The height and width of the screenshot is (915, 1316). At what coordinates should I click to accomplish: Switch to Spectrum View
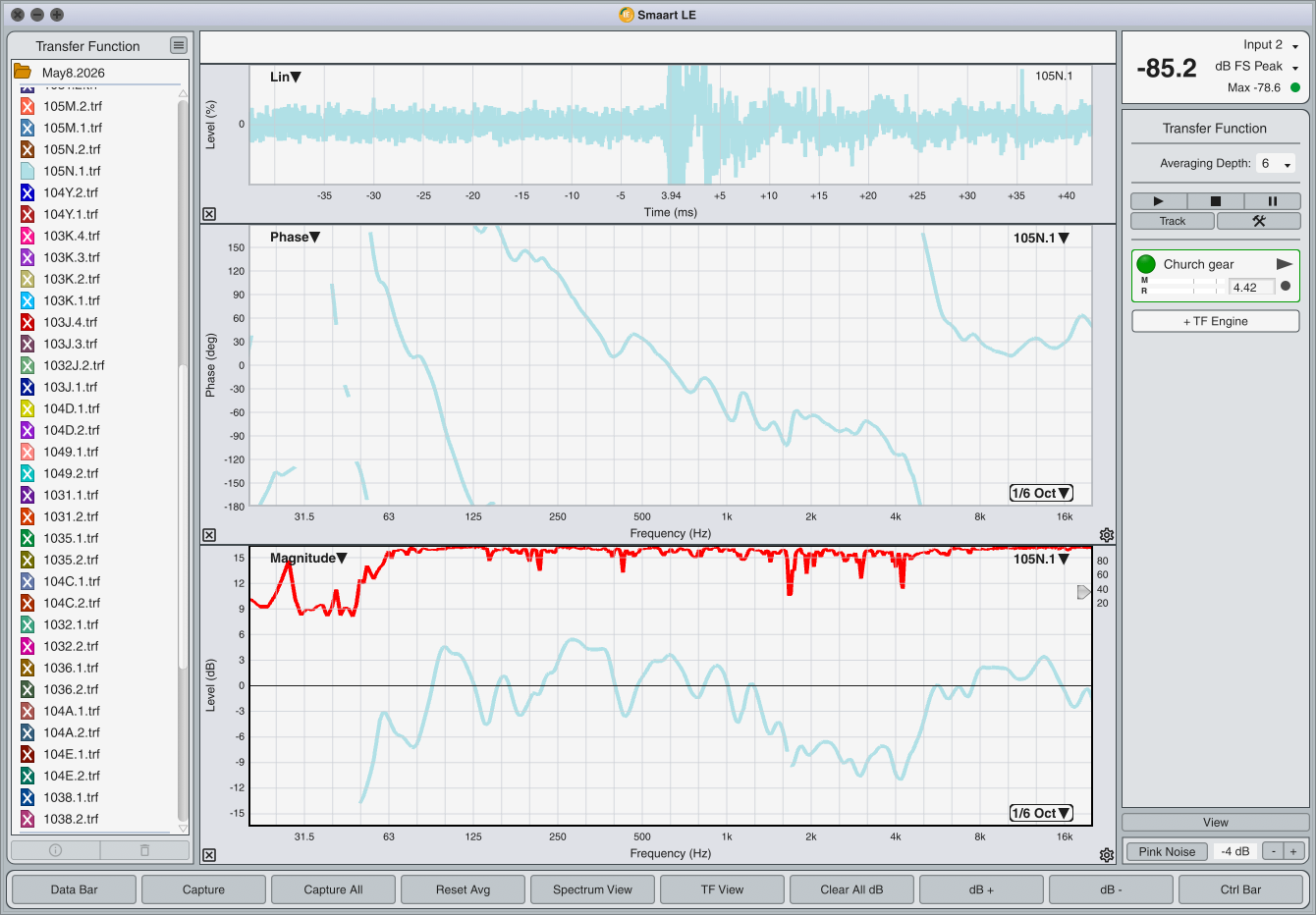(592, 889)
